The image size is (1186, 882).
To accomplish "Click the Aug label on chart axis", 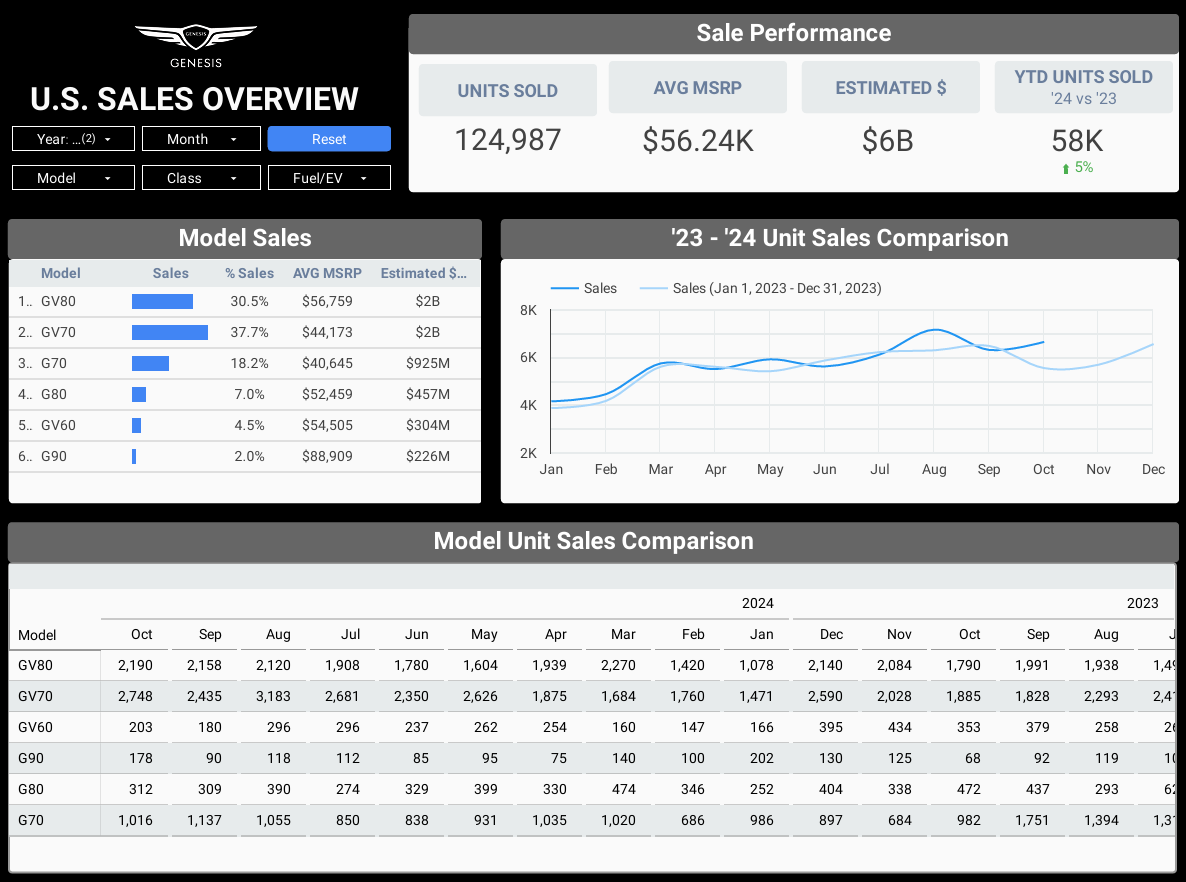I will point(934,469).
